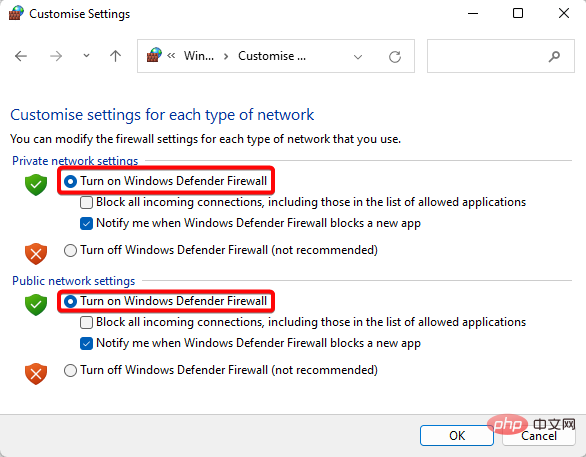Click the Win... breadcrumb segment
Screen dimensions: 586x457
click(x=199, y=56)
